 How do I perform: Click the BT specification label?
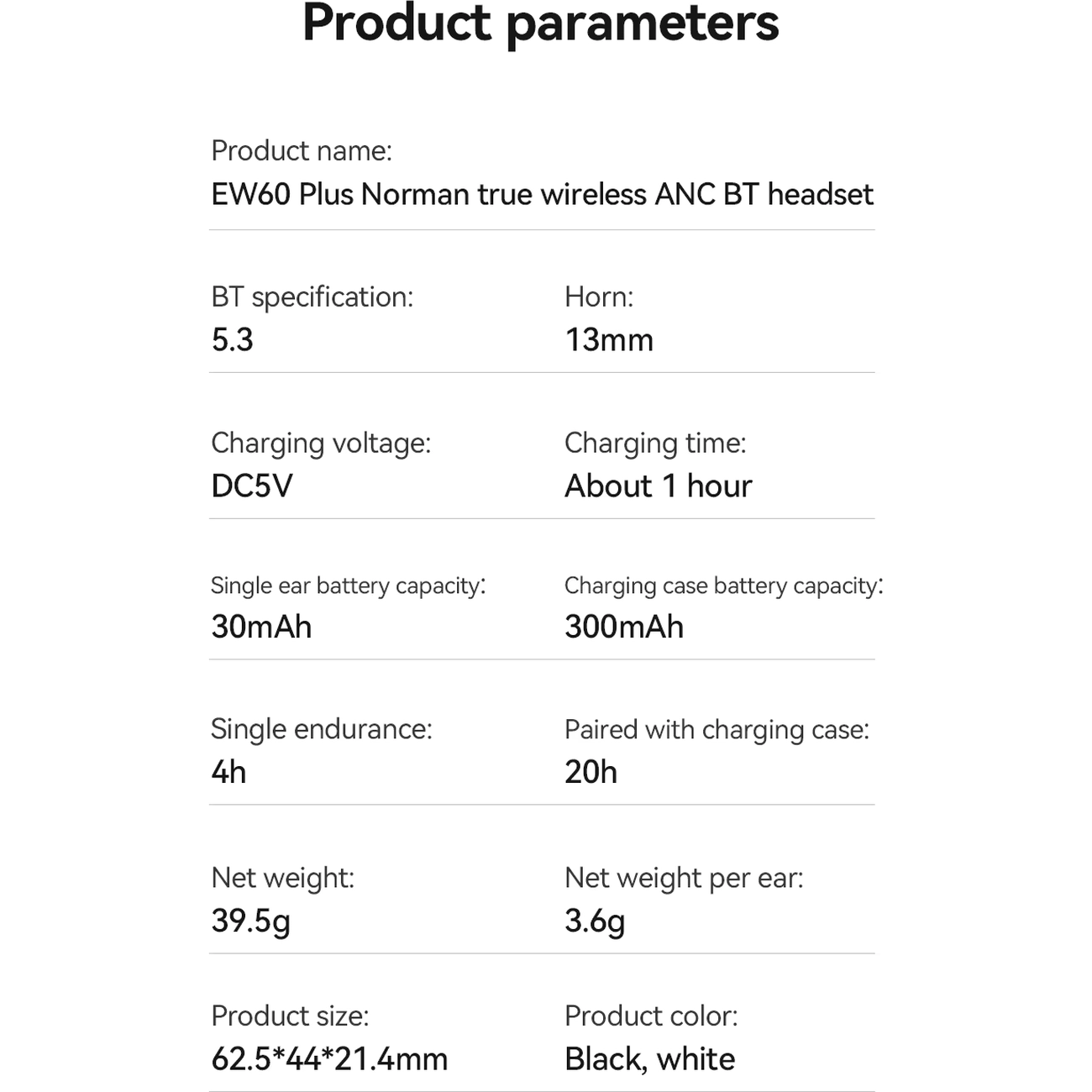312,297
